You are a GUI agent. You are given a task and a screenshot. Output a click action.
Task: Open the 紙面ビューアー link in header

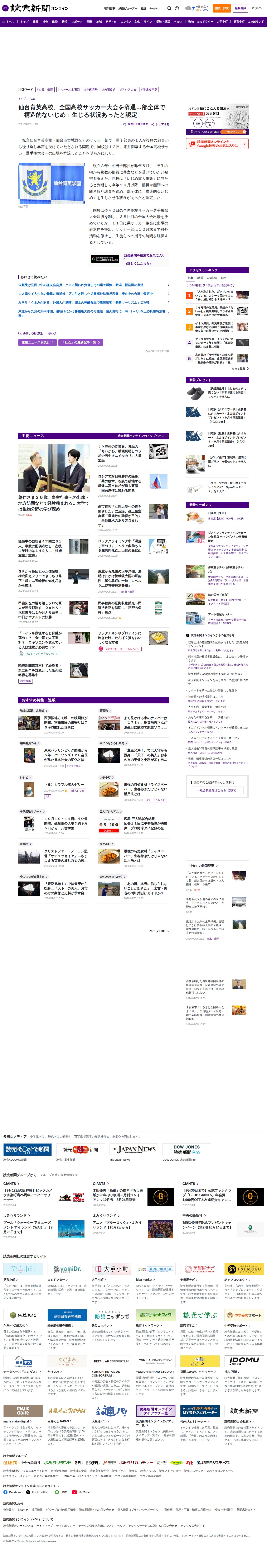tap(128, 9)
